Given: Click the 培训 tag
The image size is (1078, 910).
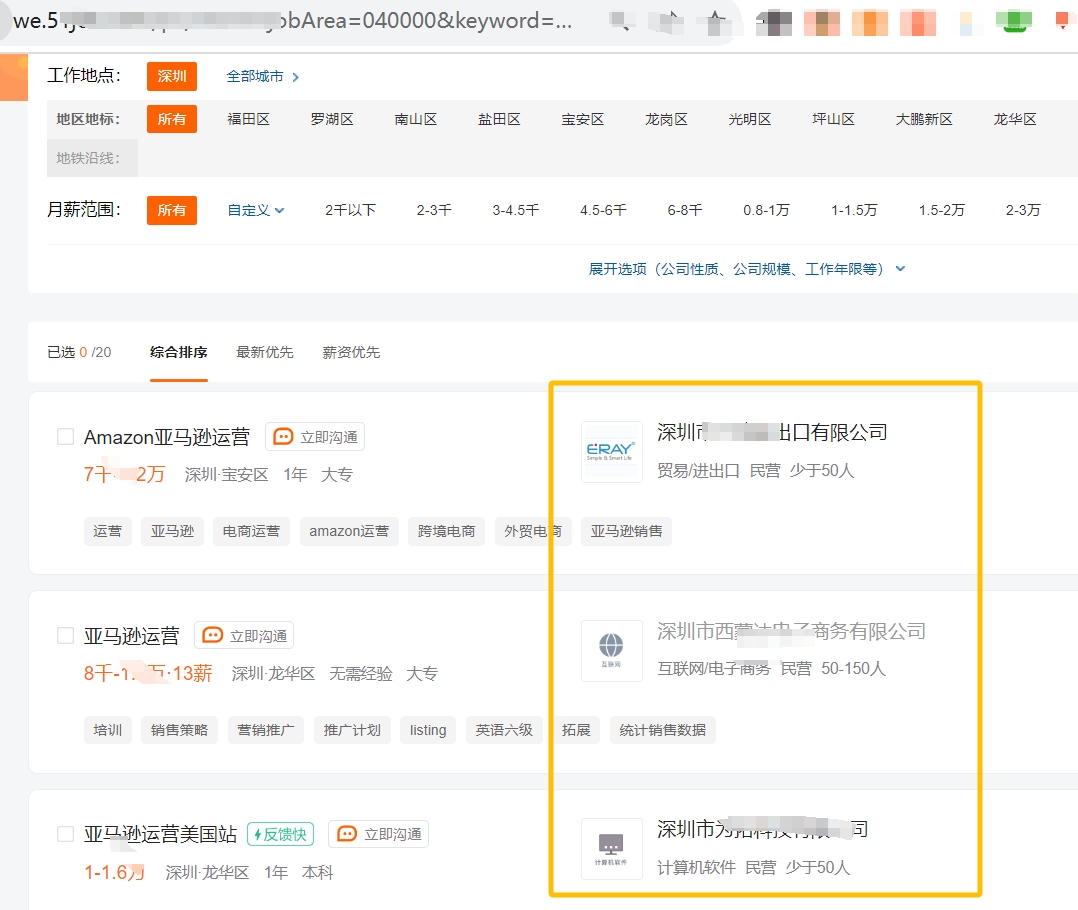Looking at the screenshot, I should tap(107, 730).
